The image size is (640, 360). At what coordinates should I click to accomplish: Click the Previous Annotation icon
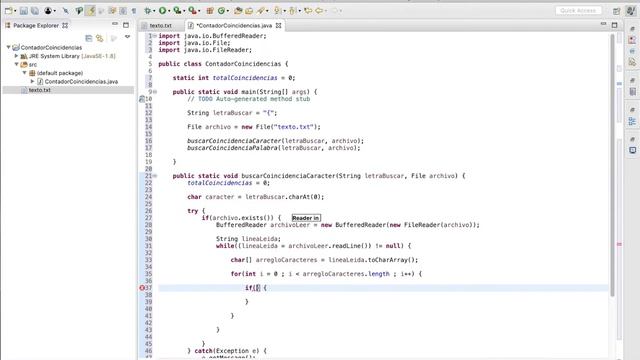point(292,11)
